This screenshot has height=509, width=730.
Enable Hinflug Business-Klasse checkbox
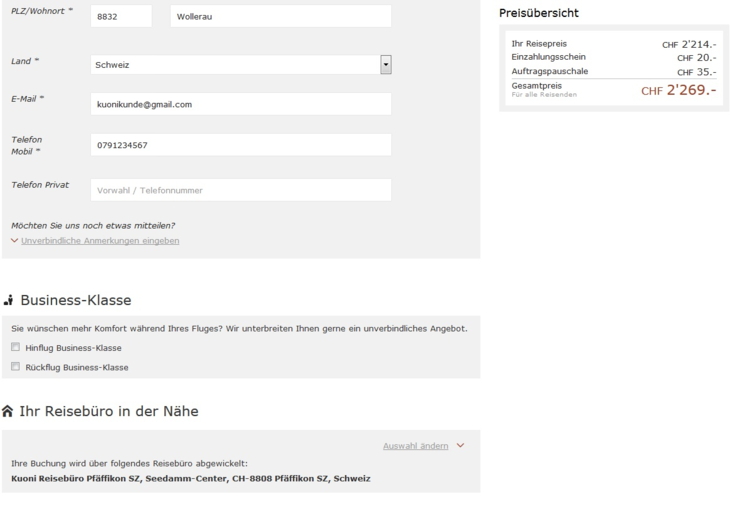(x=15, y=347)
